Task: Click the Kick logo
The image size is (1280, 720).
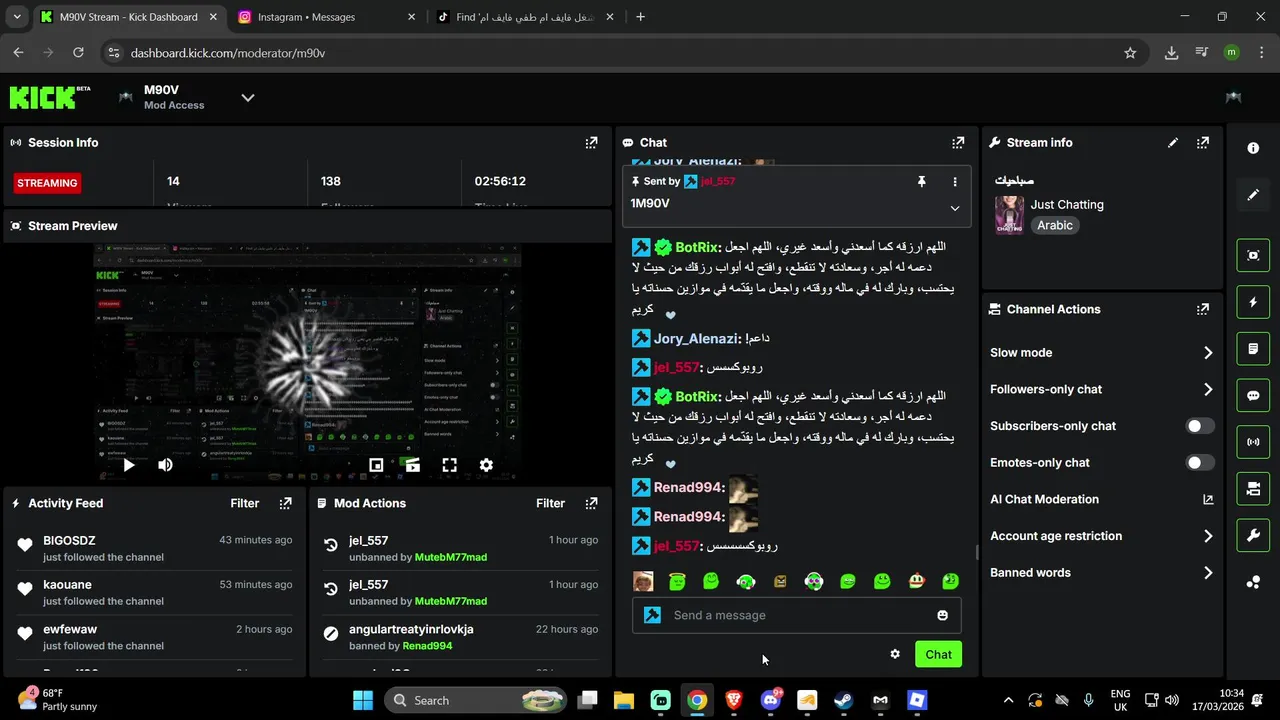Action: click(x=49, y=97)
